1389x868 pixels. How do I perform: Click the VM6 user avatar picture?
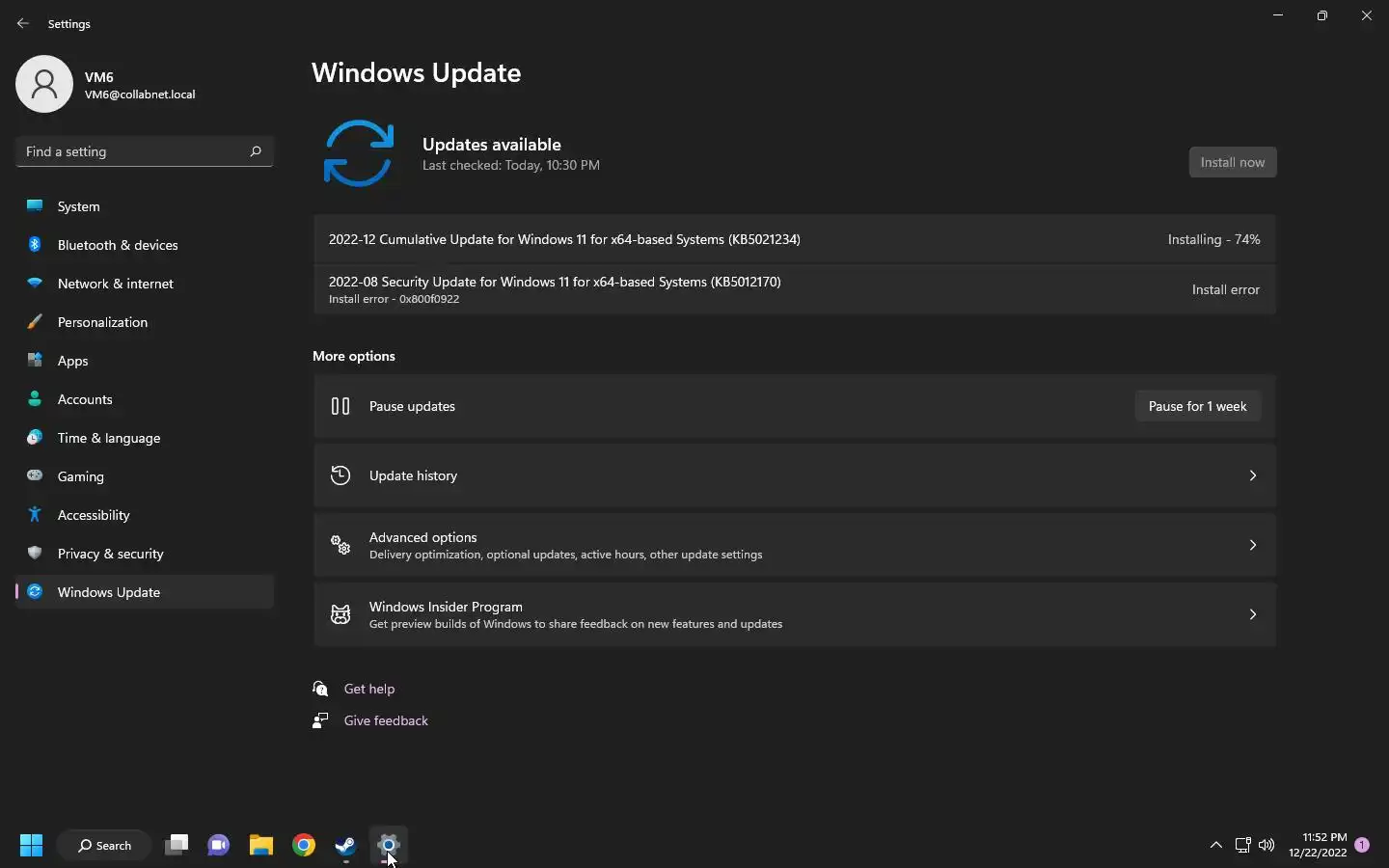44,84
